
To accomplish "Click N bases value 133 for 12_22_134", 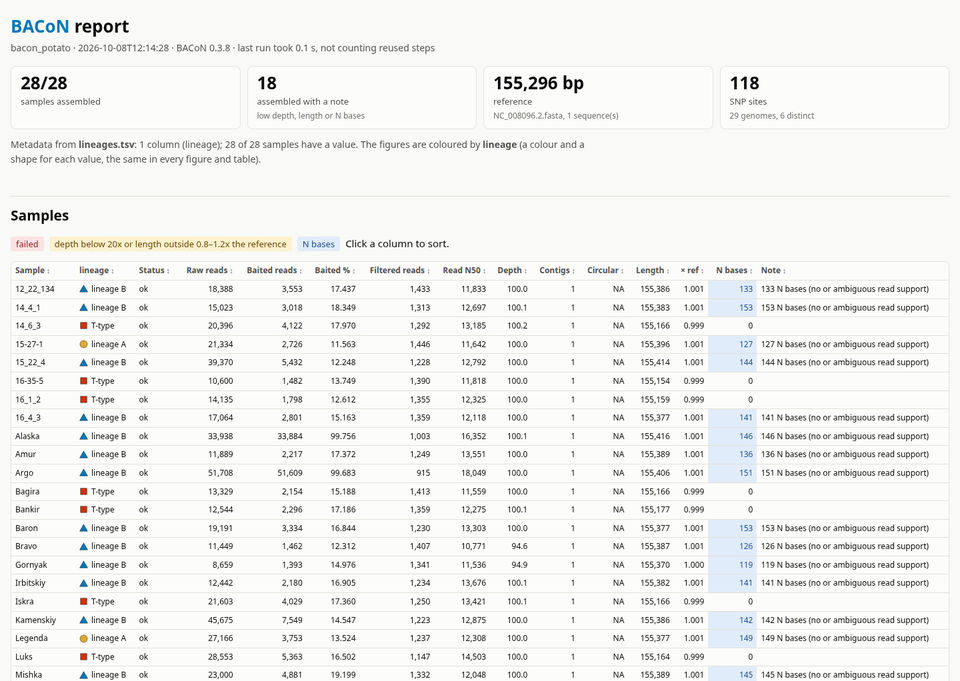I will click(746, 289).
